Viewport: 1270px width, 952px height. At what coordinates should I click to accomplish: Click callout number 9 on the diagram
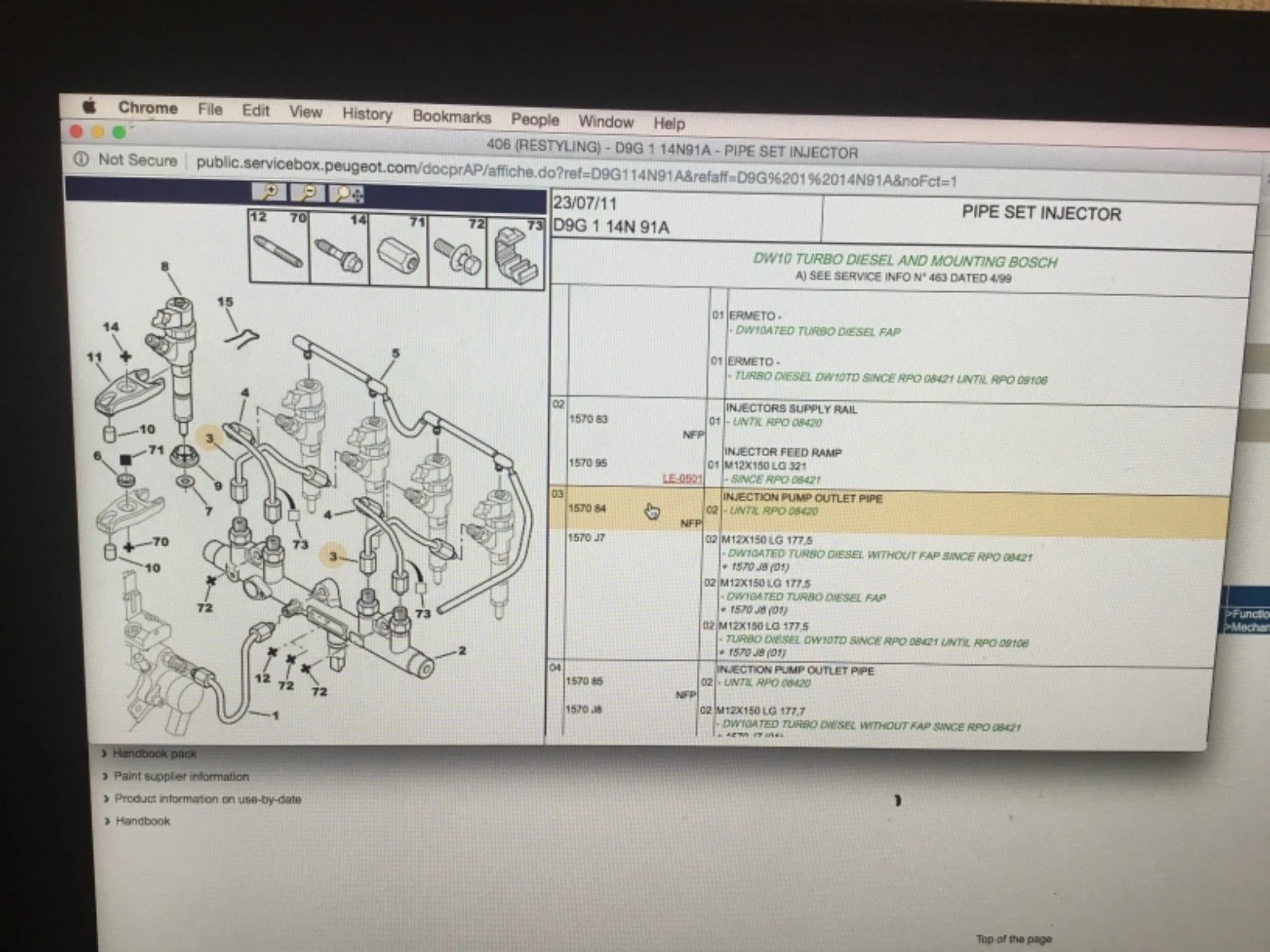pos(217,486)
